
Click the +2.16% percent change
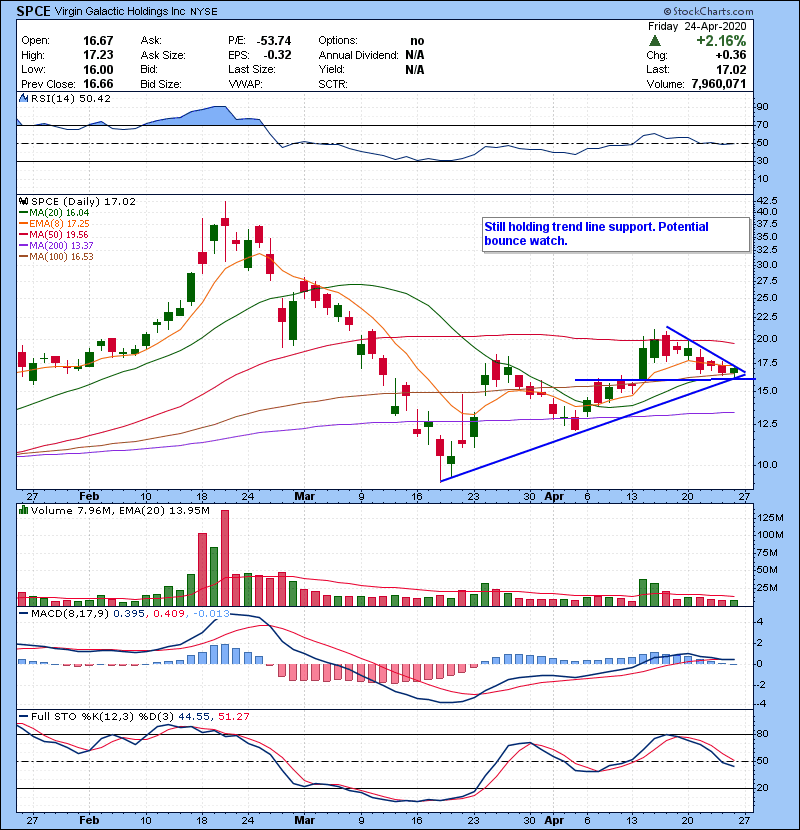tap(721, 40)
